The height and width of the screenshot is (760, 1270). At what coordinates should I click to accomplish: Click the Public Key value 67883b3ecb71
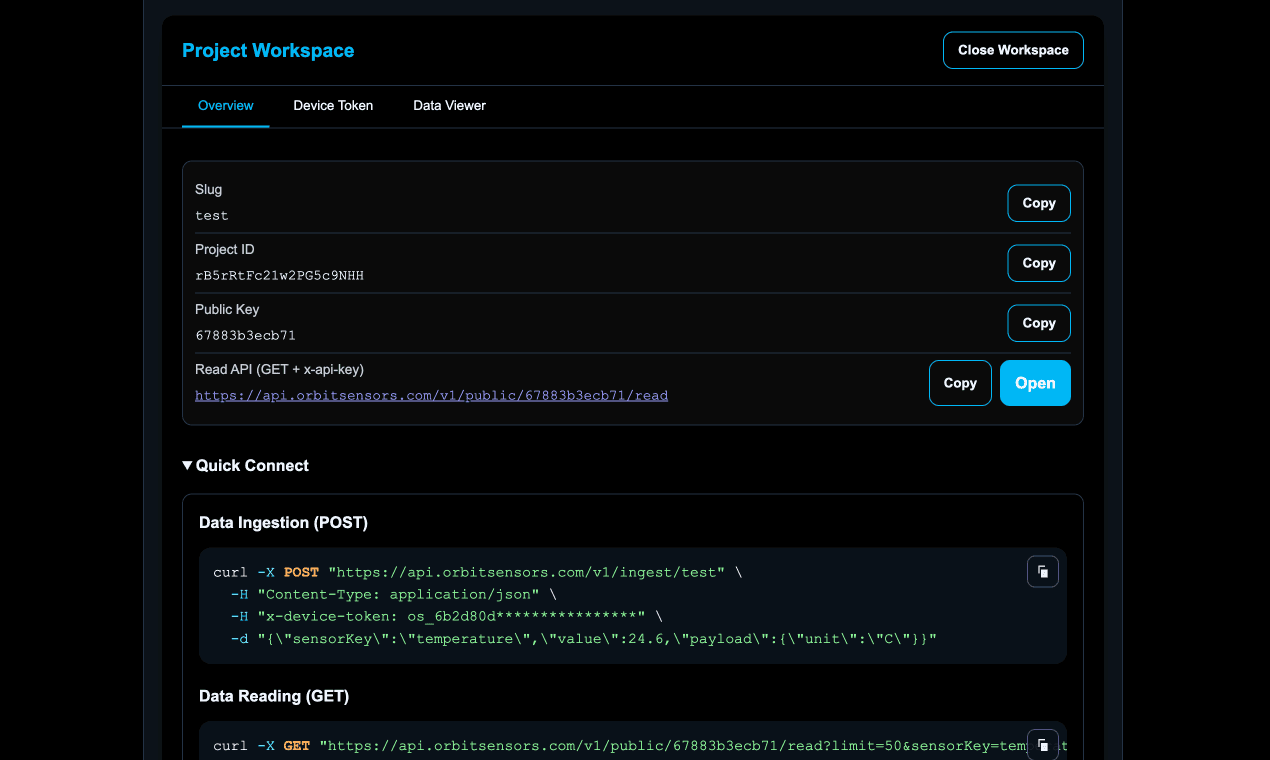(245, 335)
